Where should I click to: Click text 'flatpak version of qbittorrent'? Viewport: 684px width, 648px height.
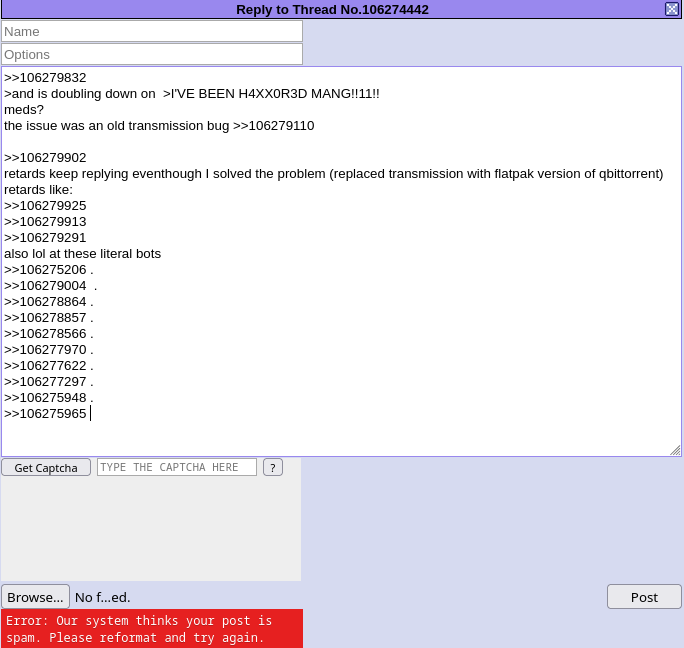click(579, 174)
